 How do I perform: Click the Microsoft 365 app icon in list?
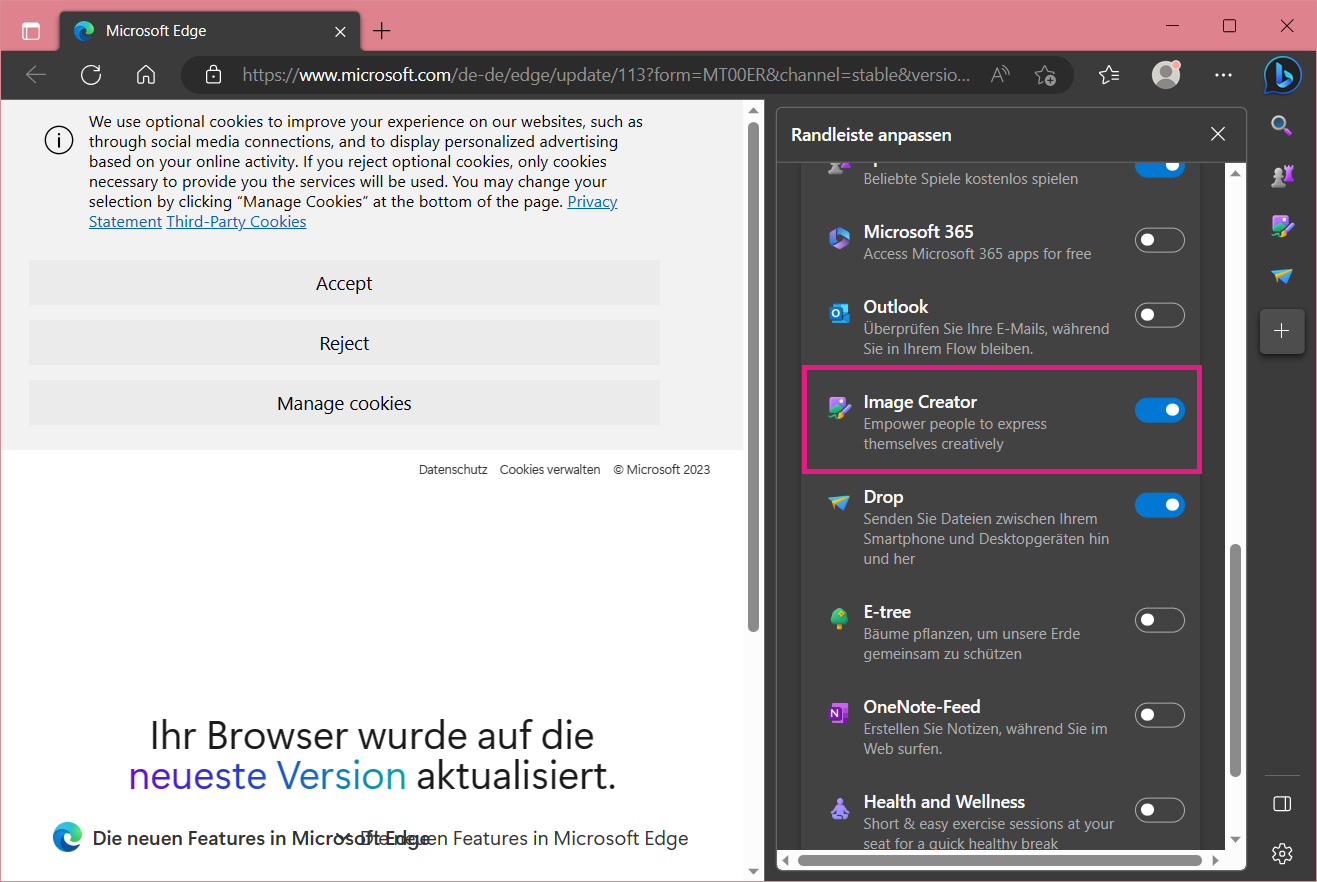point(839,240)
